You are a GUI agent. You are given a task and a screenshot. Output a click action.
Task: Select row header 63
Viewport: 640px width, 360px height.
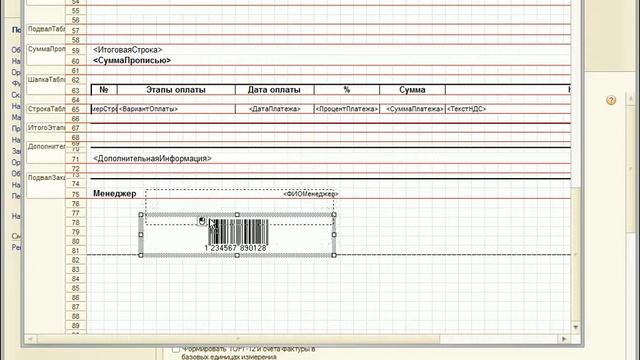tap(76, 90)
